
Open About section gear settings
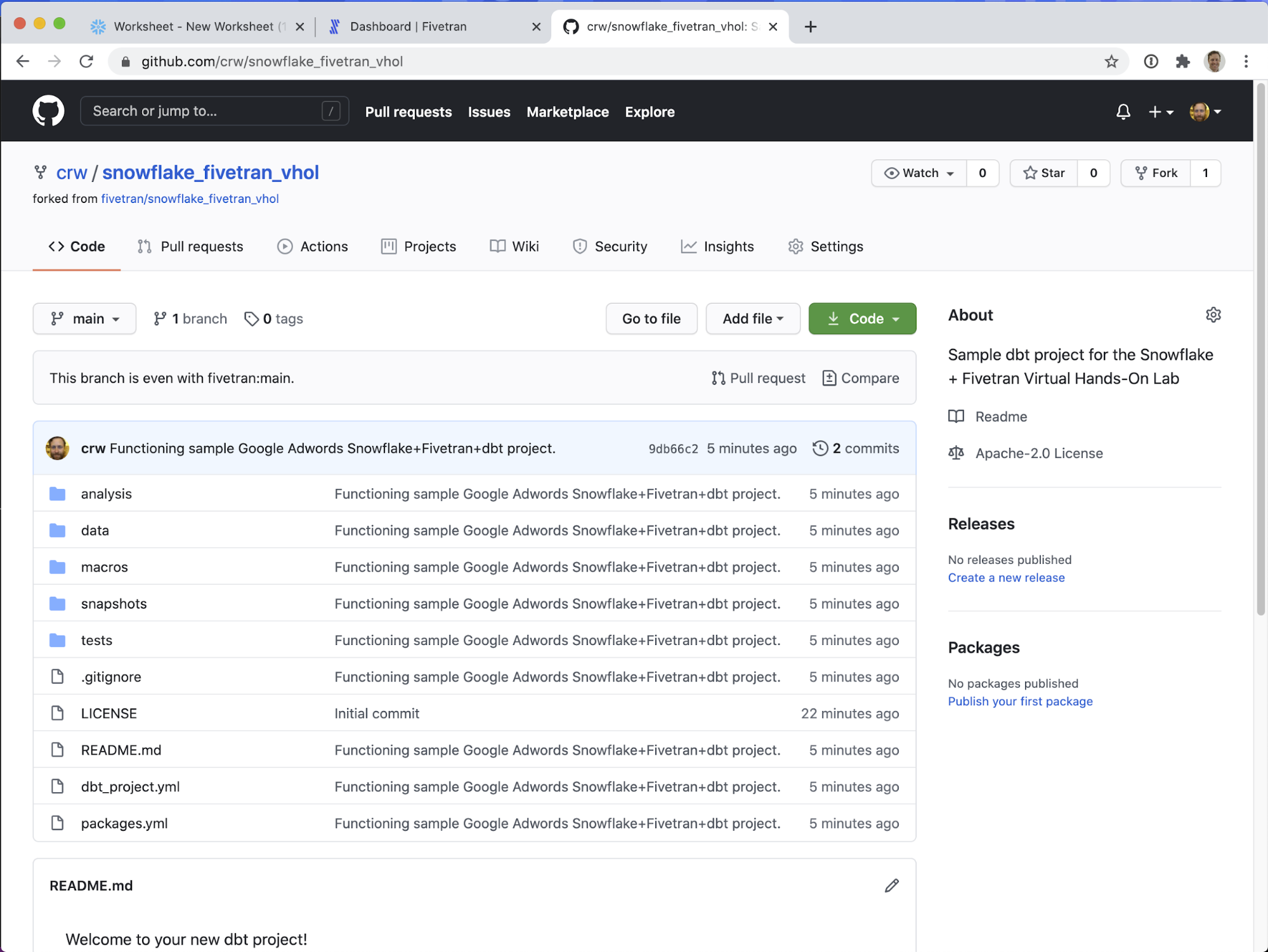[1213, 315]
